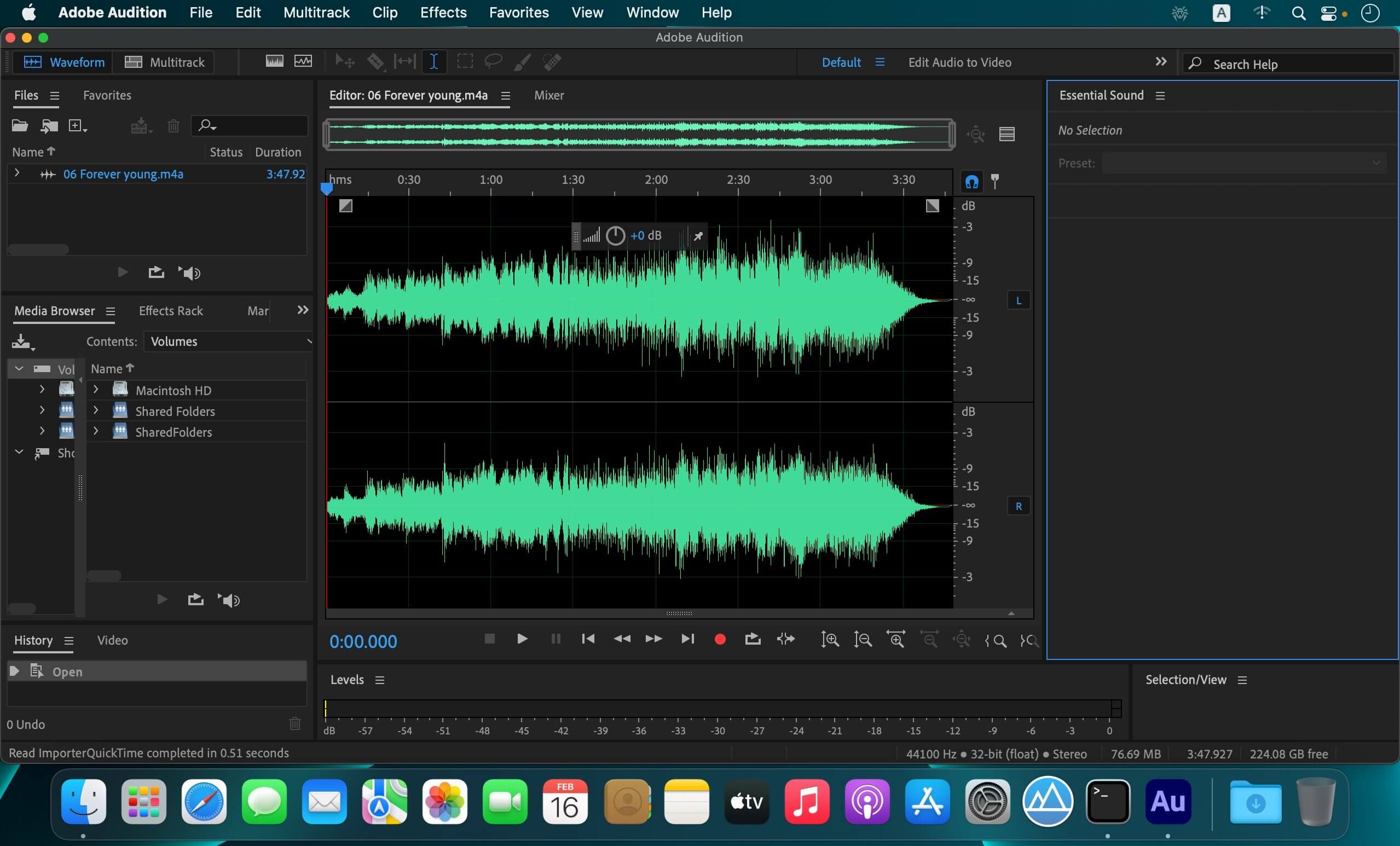Click Zoom In Amplitude icon
The image size is (1400, 846).
click(830, 640)
